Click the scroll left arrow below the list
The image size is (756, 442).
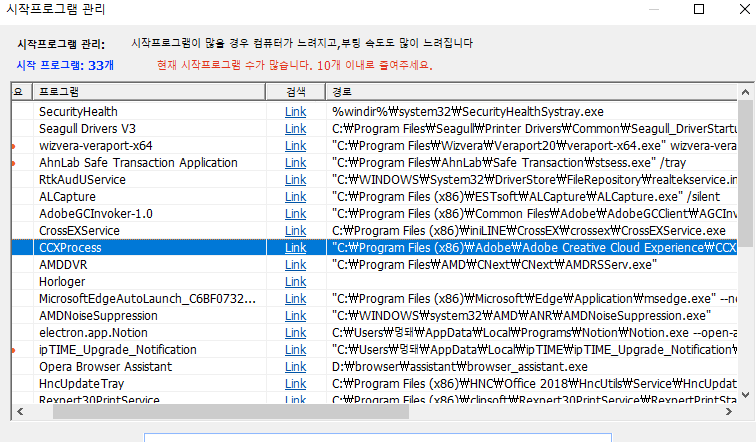point(20,412)
